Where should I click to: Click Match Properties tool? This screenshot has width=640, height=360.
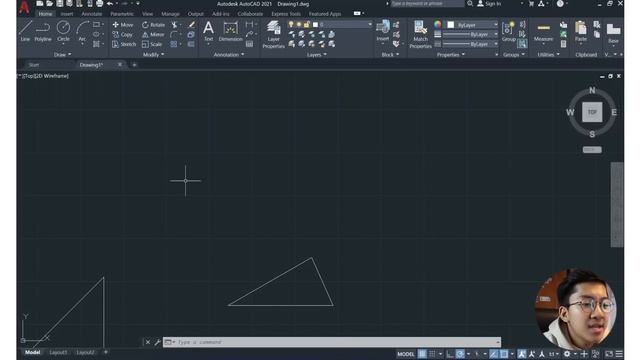[x=420, y=35]
